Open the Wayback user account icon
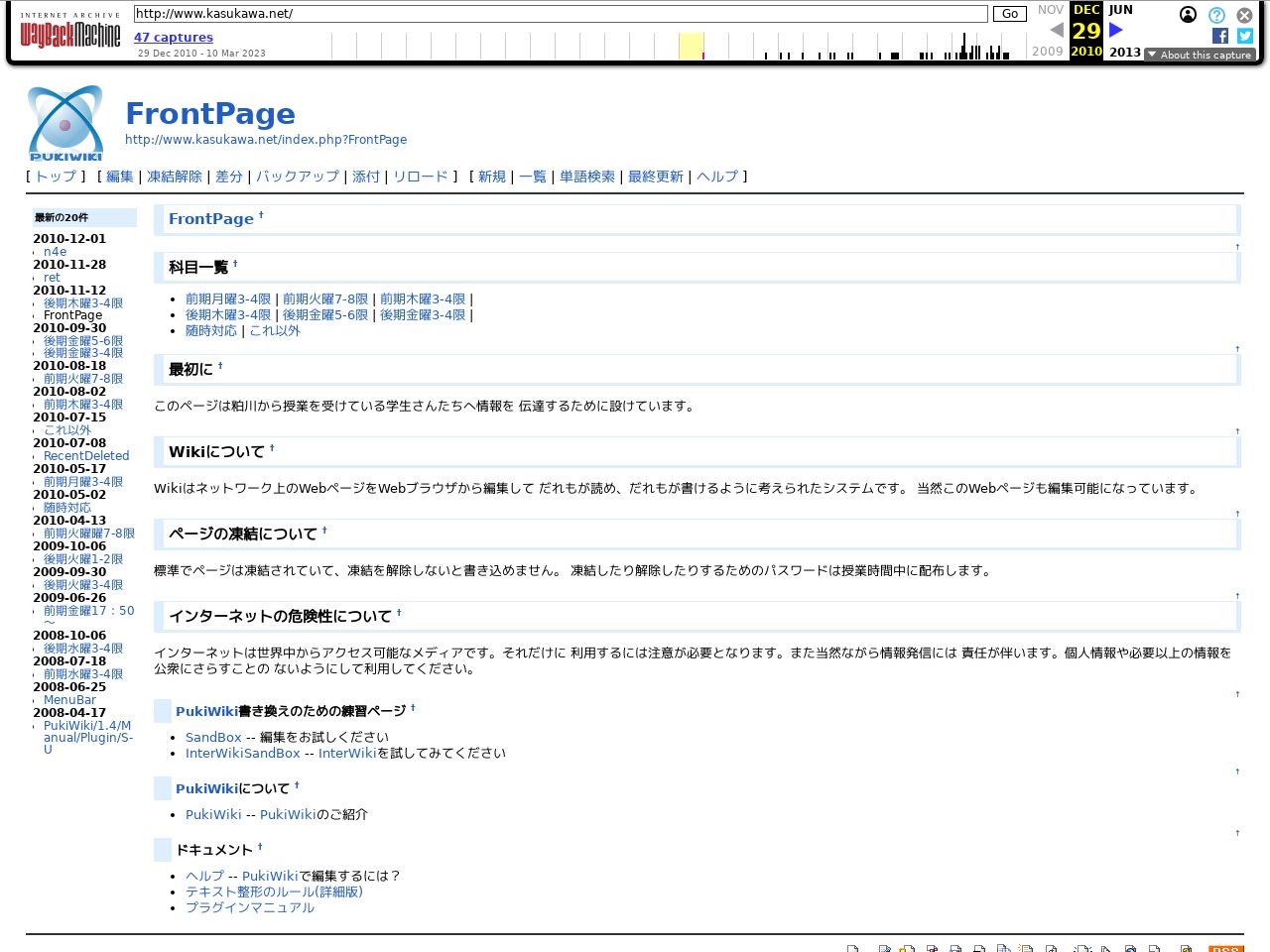This screenshot has height=952, width=1270. coord(1188,15)
